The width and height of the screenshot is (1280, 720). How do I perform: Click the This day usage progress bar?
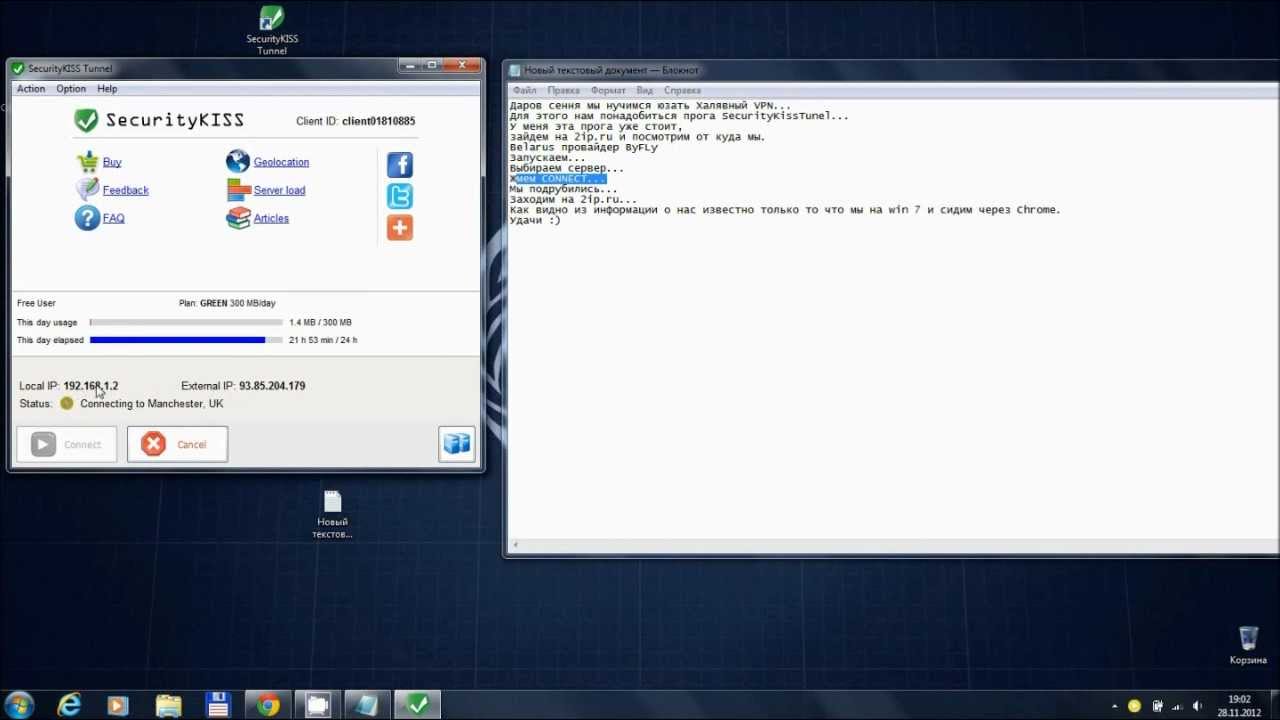click(185, 322)
